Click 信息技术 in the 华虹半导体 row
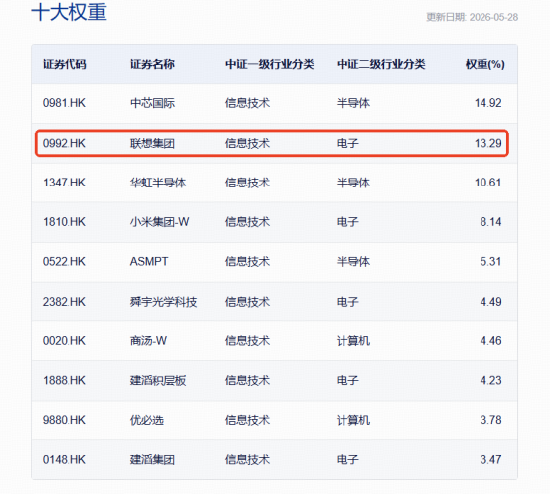 (247, 183)
